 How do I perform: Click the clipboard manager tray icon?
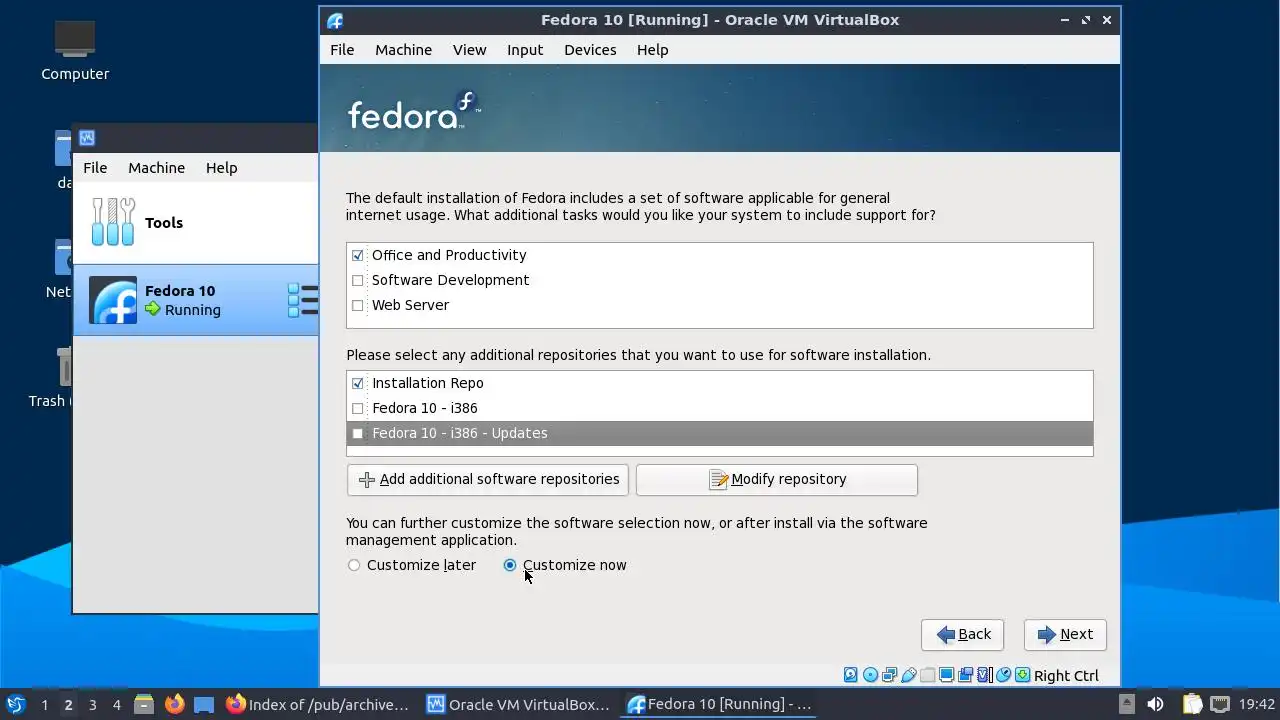(x=1191, y=704)
